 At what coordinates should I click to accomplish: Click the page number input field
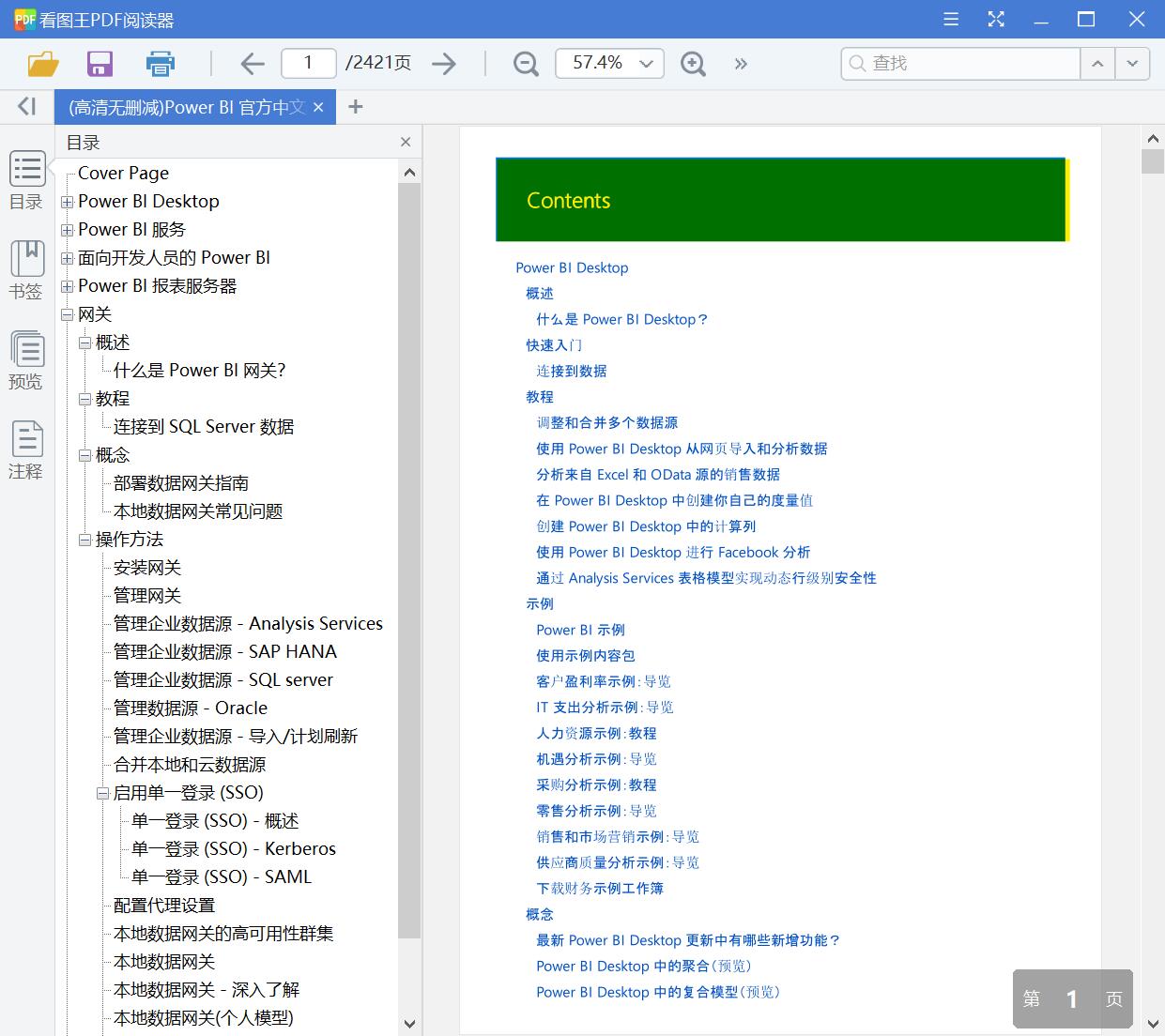308,63
